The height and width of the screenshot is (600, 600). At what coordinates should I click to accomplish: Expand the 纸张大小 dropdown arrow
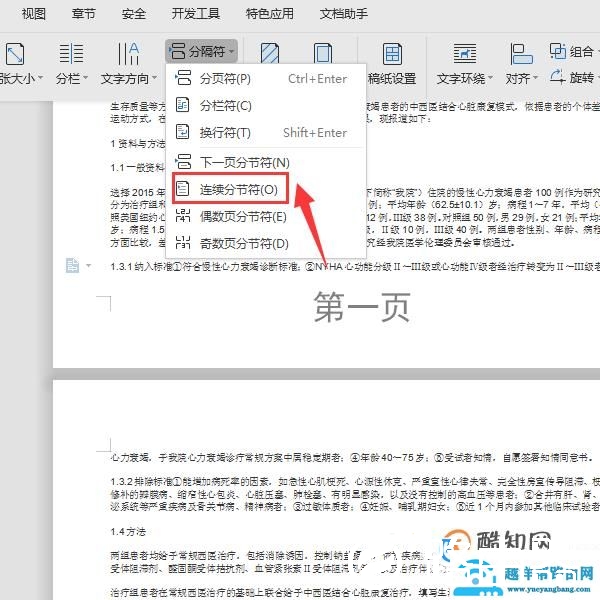click(40, 78)
